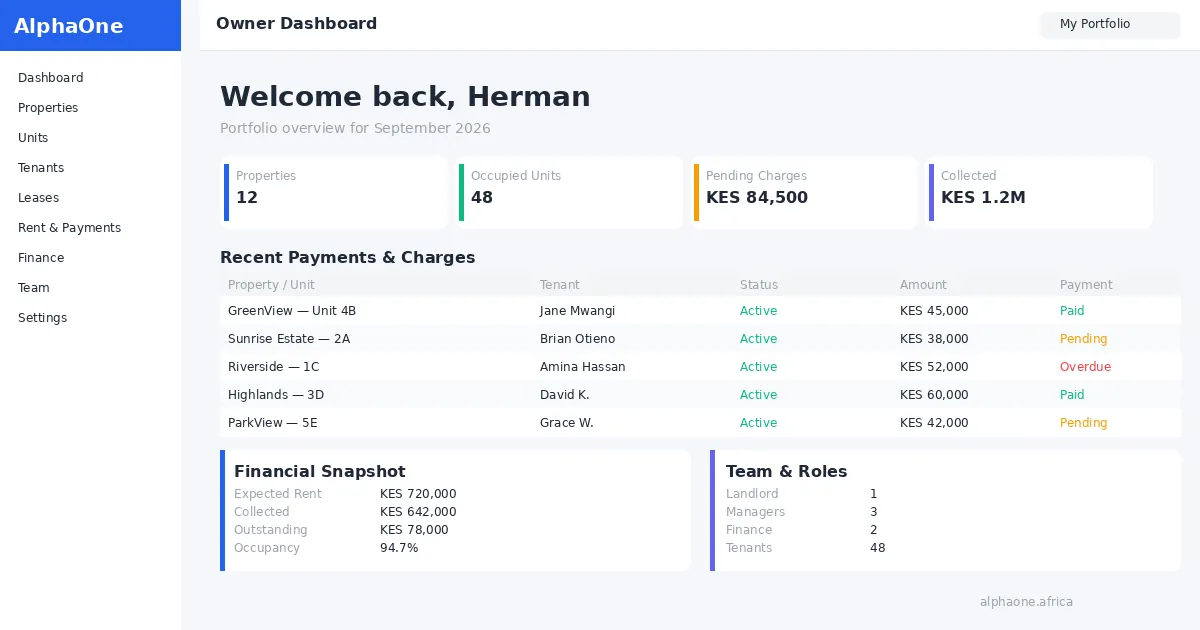Click the Property / Unit column header
Viewport: 1200px width, 630px height.
271,285
